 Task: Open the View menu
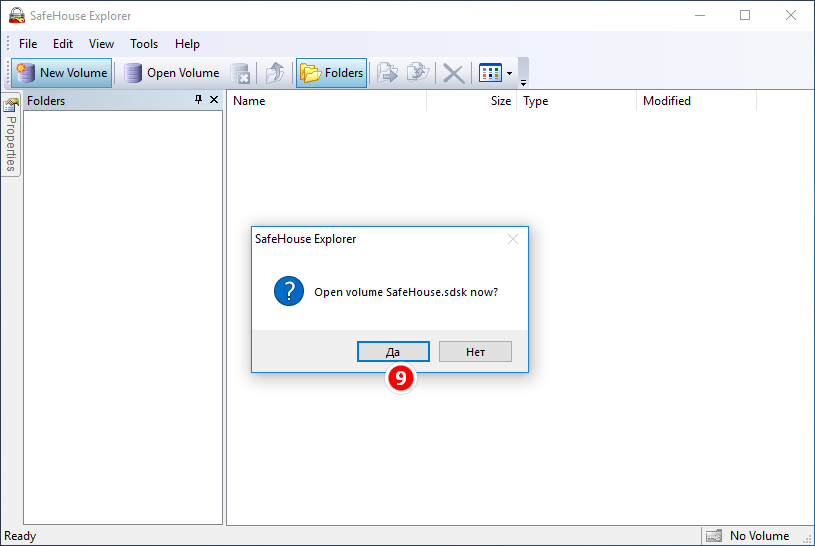(x=101, y=44)
